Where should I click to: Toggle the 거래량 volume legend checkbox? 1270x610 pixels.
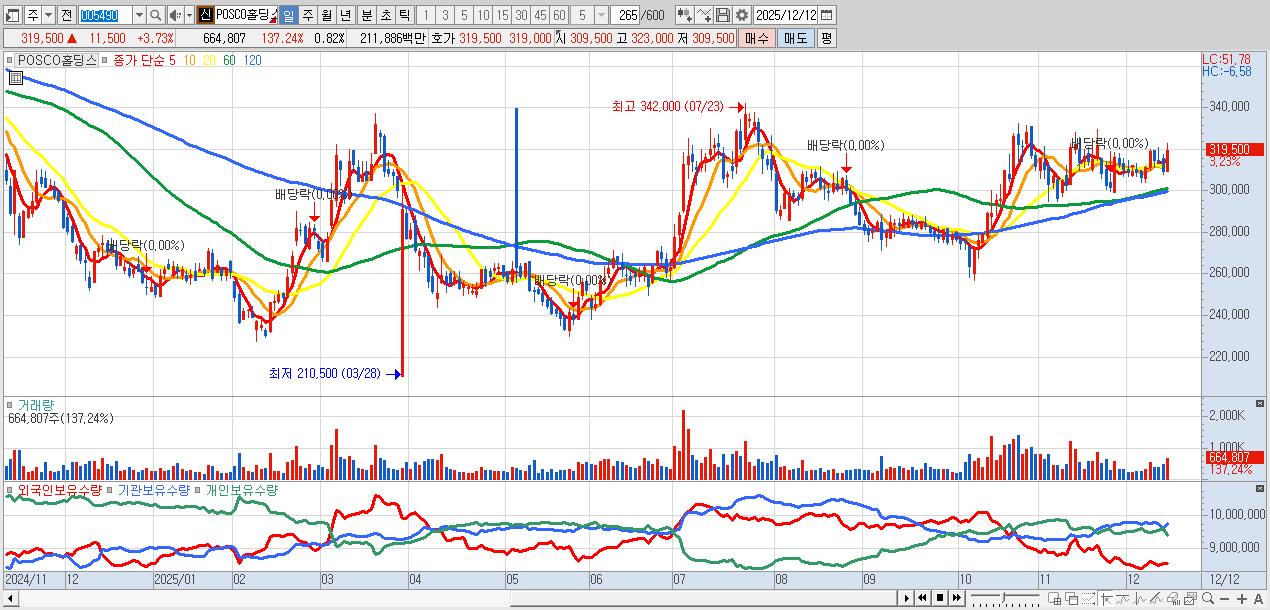pyautogui.click(x=12, y=405)
